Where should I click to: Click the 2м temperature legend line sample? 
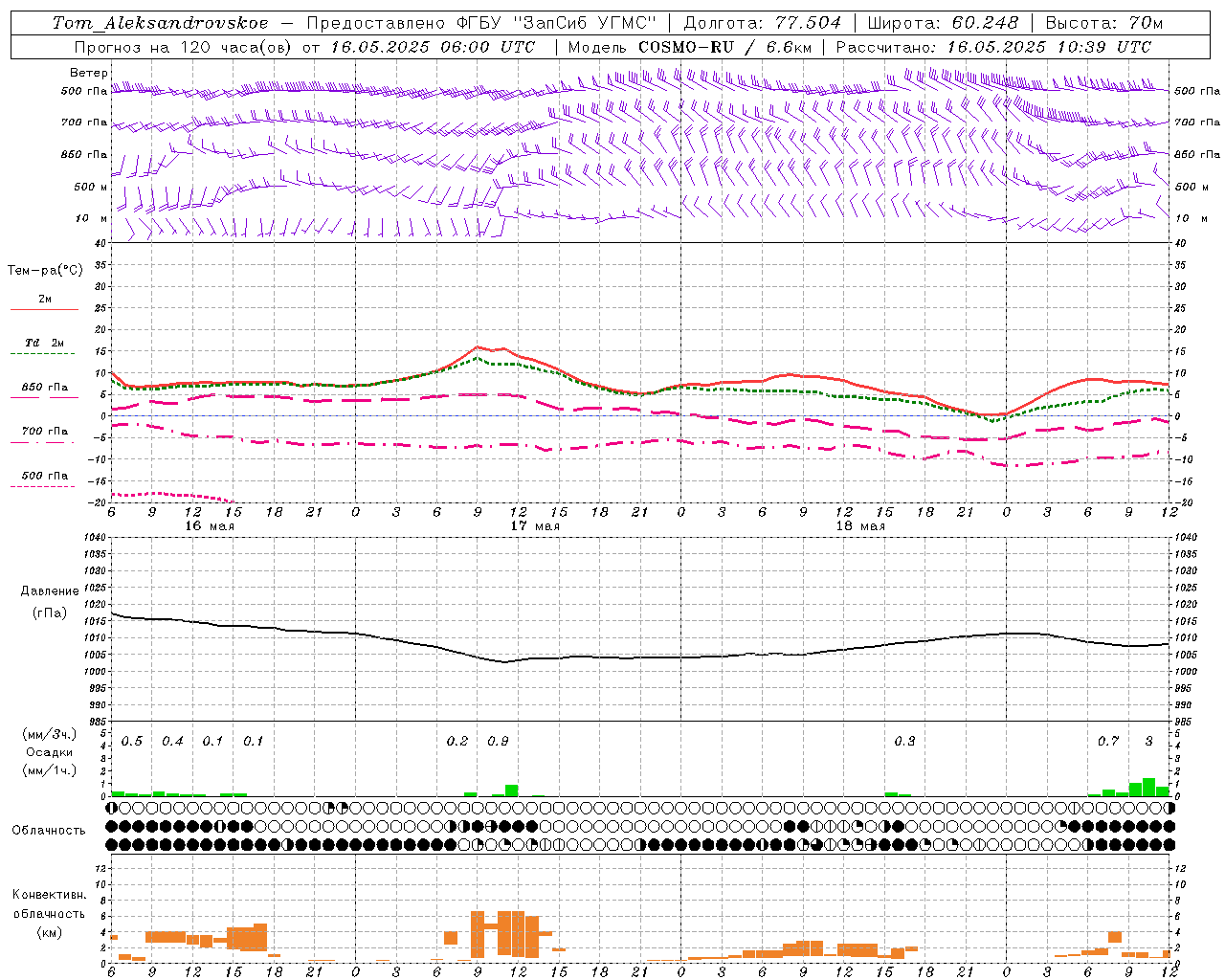pos(43,310)
